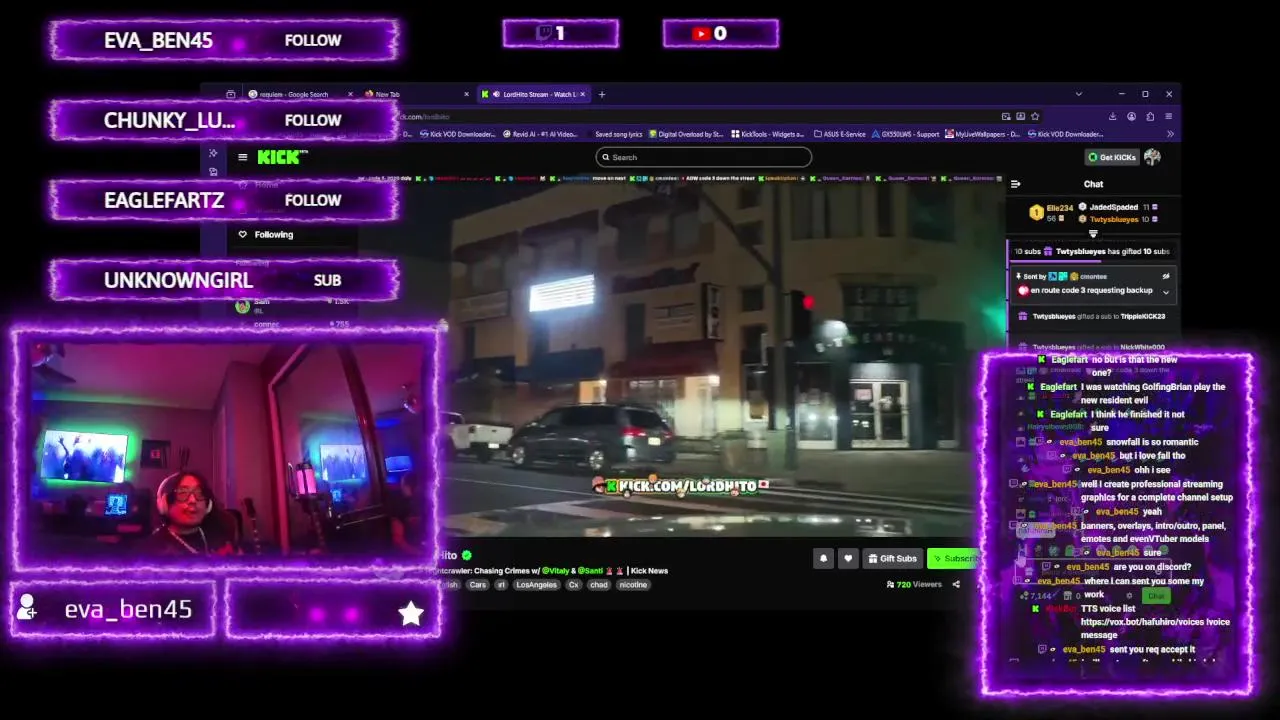Select the nicotine tag
This screenshot has width=1280, height=720.
point(633,585)
